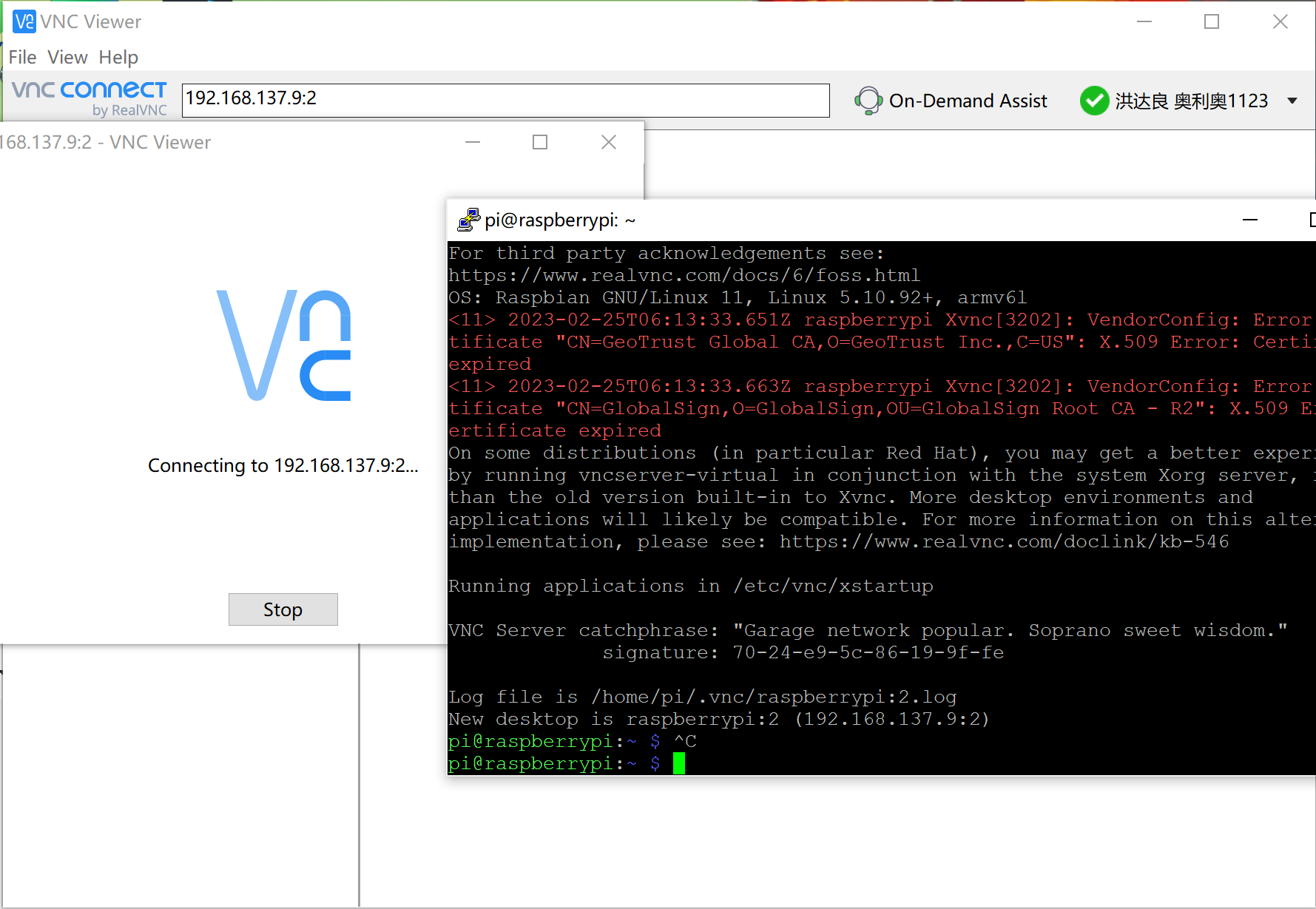Click the kb-546 doclink URL in terminal

click(x=1004, y=541)
